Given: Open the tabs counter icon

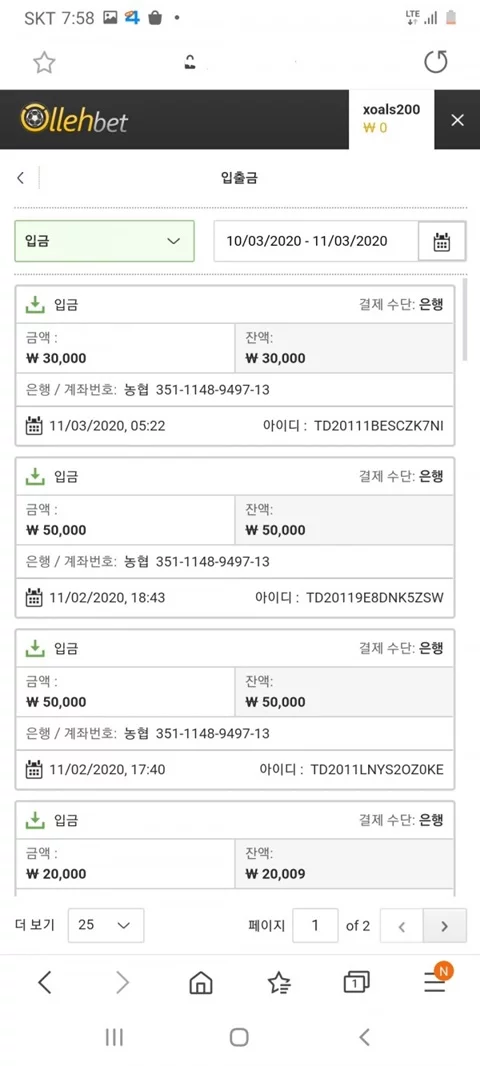Looking at the screenshot, I should [356, 982].
